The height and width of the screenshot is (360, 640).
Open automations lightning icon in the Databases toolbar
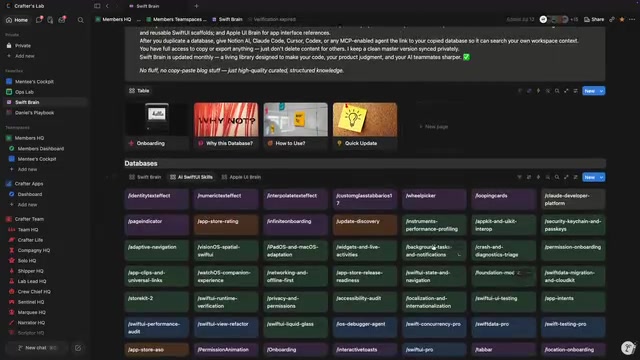[538, 177]
